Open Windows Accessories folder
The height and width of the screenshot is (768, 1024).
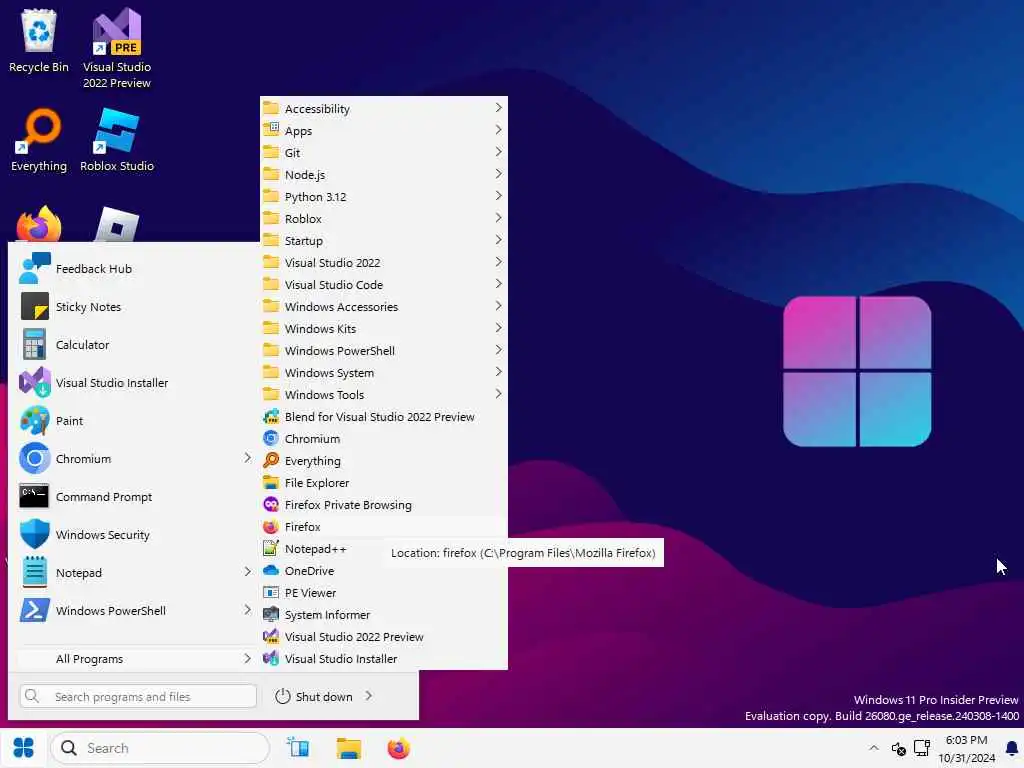coord(383,306)
